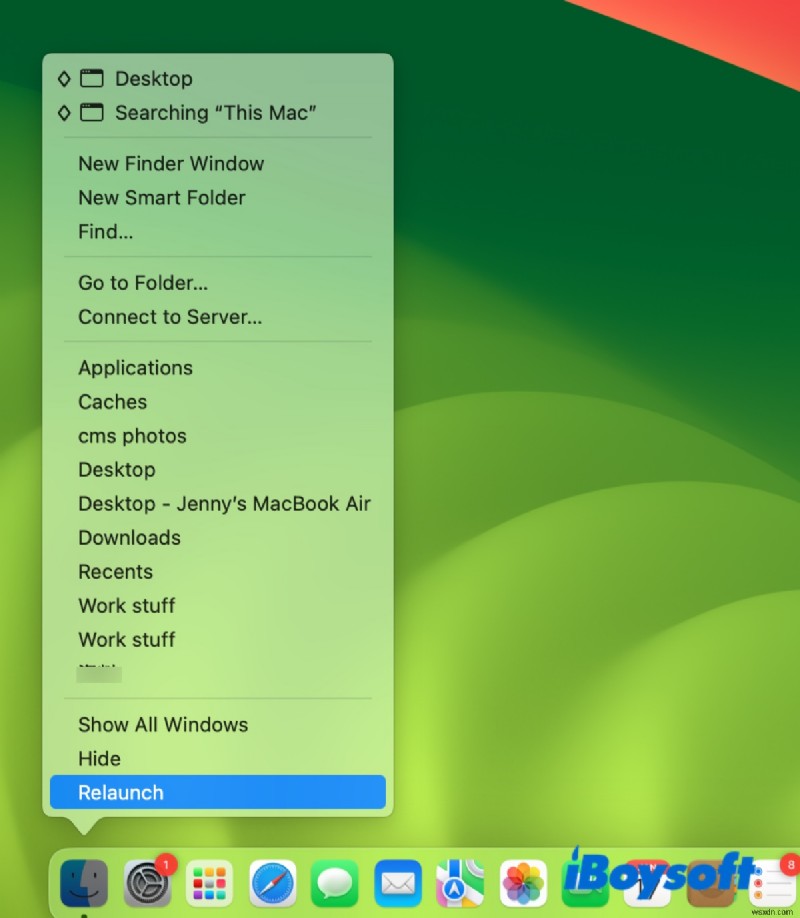
Task: Open the Downloads folder entry
Action: coord(217,537)
